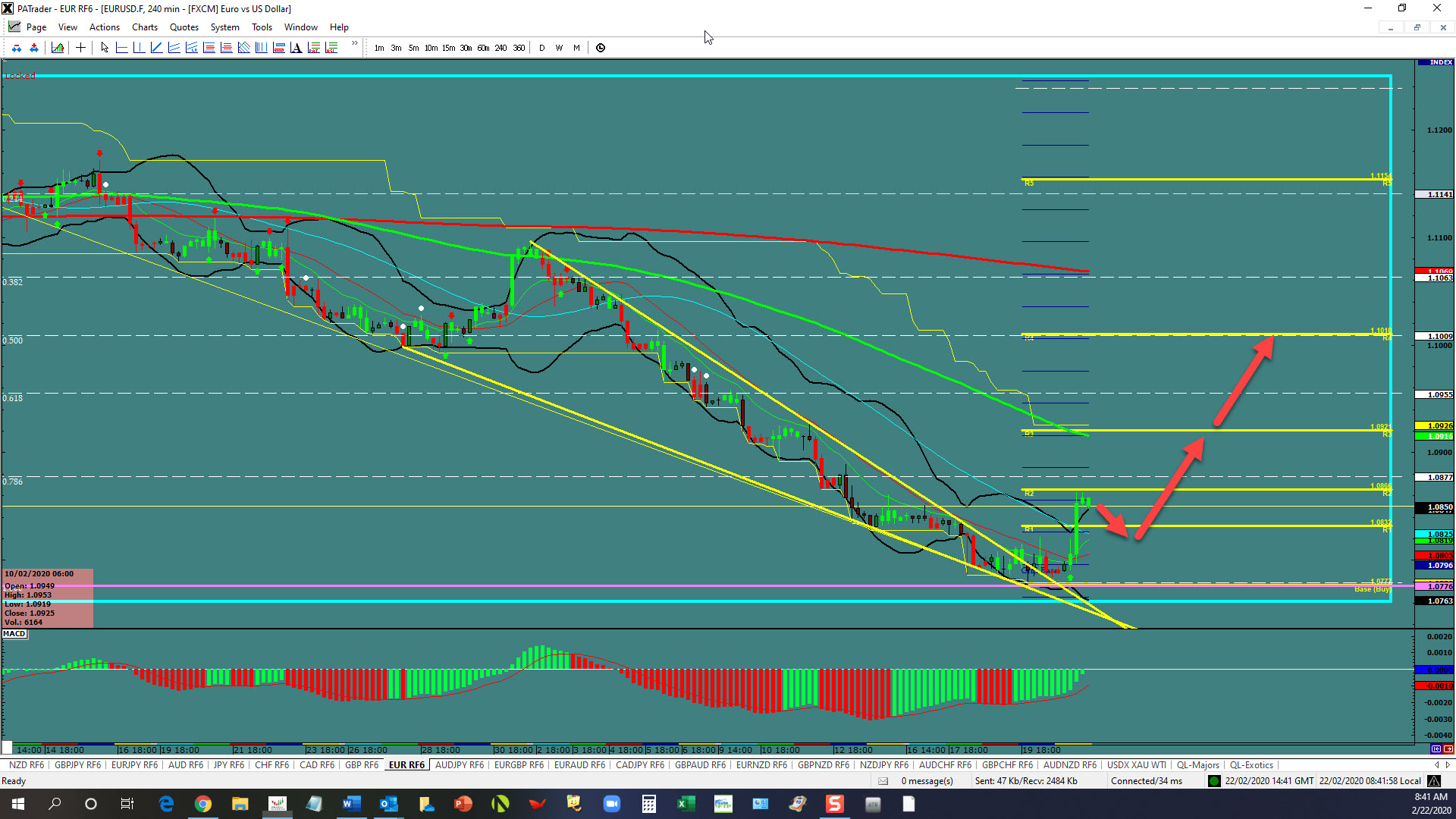
Task: Click the green connection status indicator
Action: pyautogui.click(x=1214, y=781)
